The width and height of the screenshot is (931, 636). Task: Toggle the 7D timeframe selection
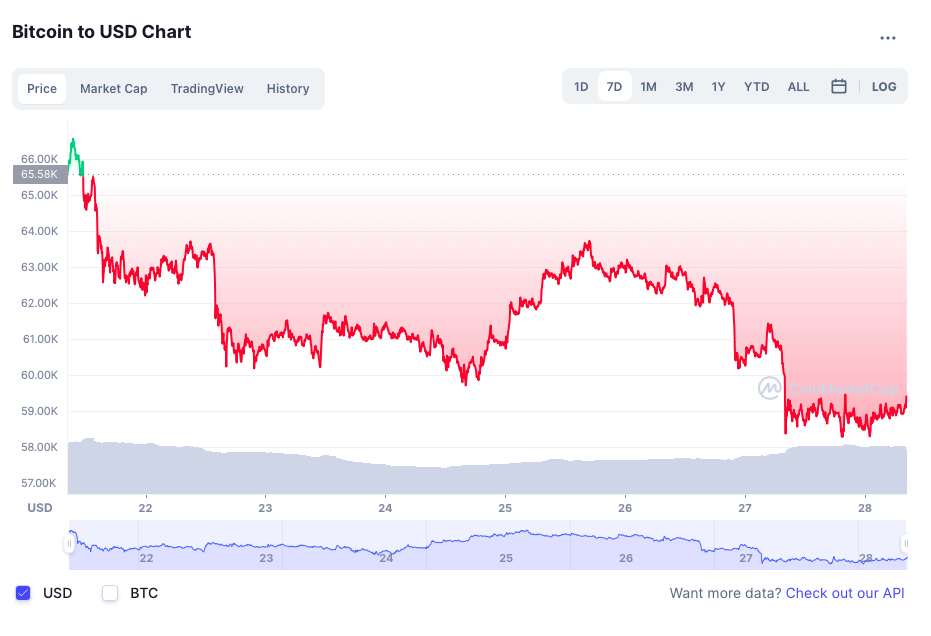tap(614, 86)
